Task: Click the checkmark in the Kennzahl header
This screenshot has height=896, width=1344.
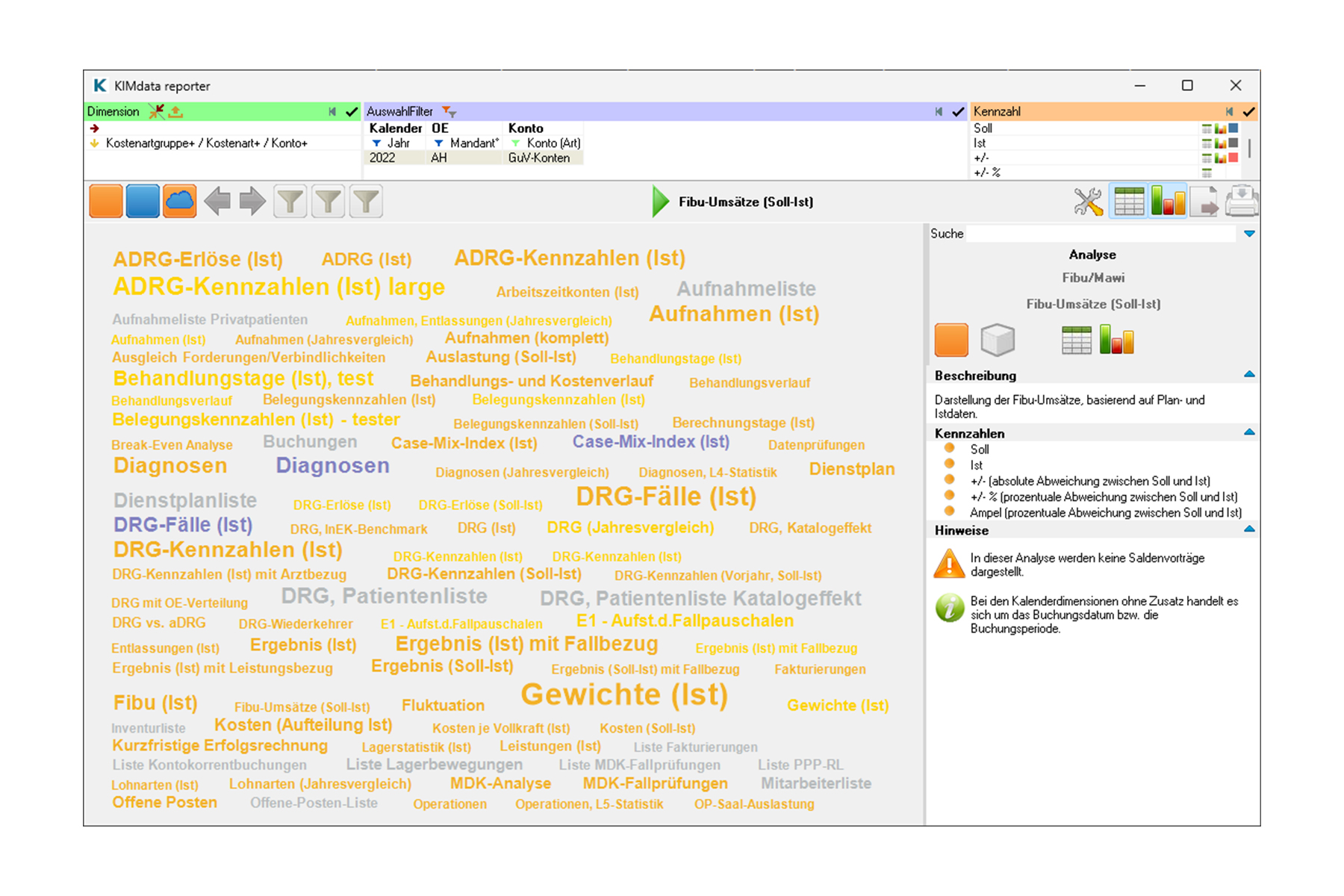Action: 1248,111
